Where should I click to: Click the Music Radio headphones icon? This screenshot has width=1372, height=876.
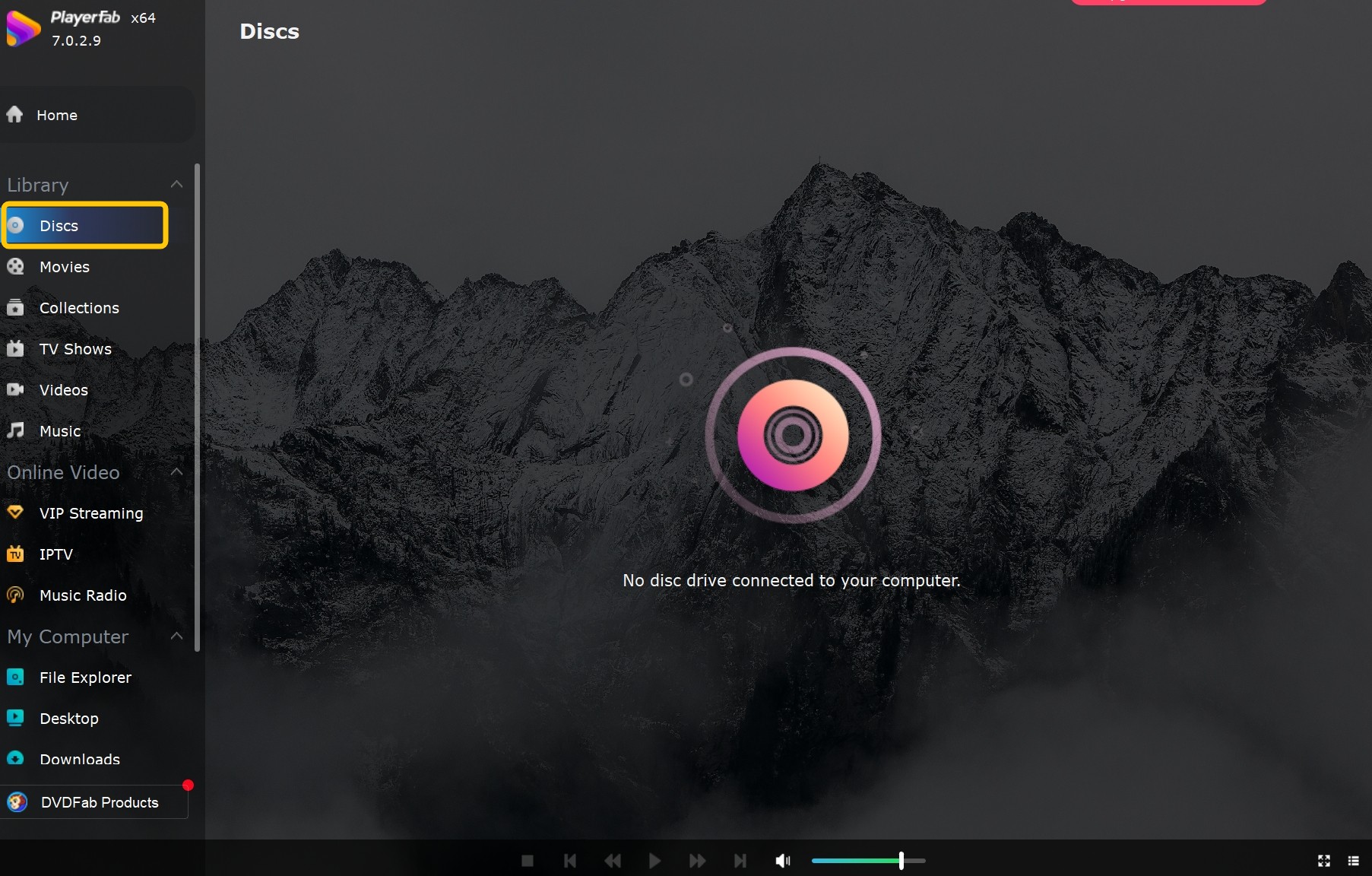[x=15, y=595]
